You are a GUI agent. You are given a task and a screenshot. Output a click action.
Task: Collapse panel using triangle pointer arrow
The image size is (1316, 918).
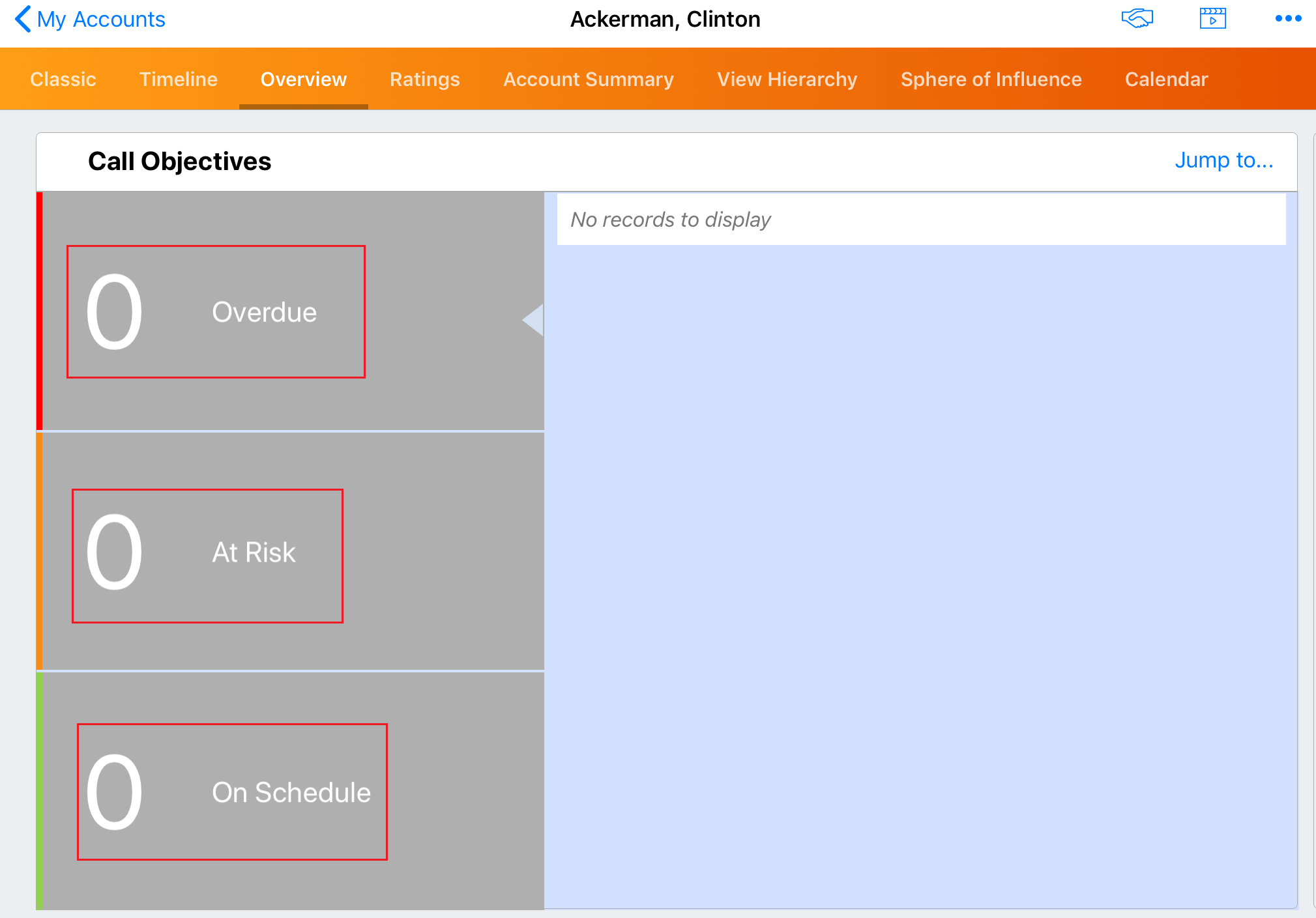pos(534,320)
